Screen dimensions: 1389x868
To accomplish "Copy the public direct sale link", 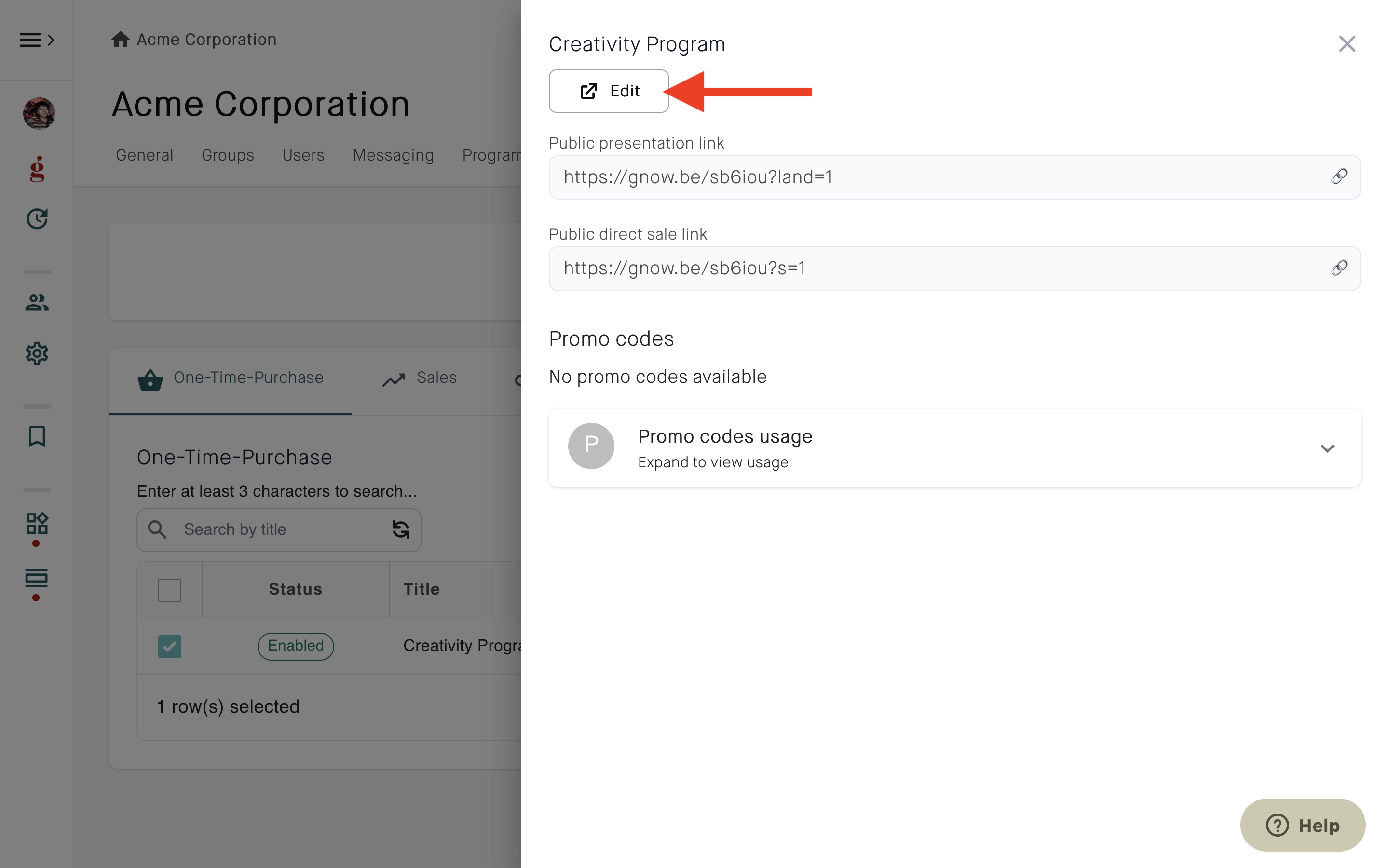I will 1339,268.
